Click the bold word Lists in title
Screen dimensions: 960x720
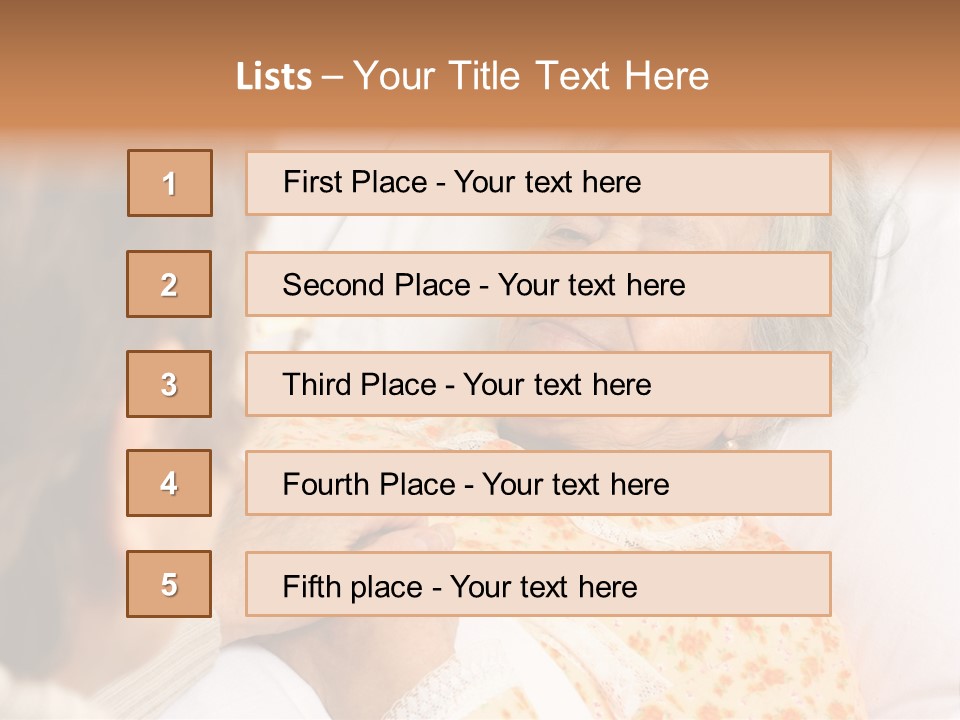click(274, 77)
